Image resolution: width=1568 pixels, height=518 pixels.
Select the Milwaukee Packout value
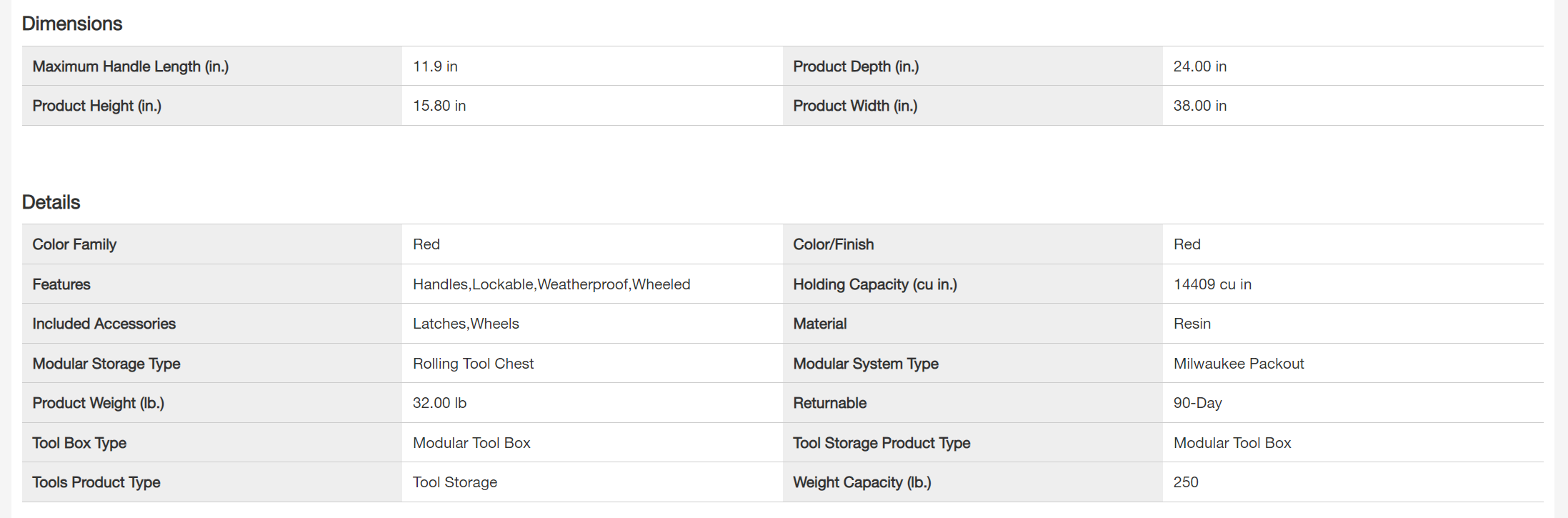click(x=1239, y=364)
